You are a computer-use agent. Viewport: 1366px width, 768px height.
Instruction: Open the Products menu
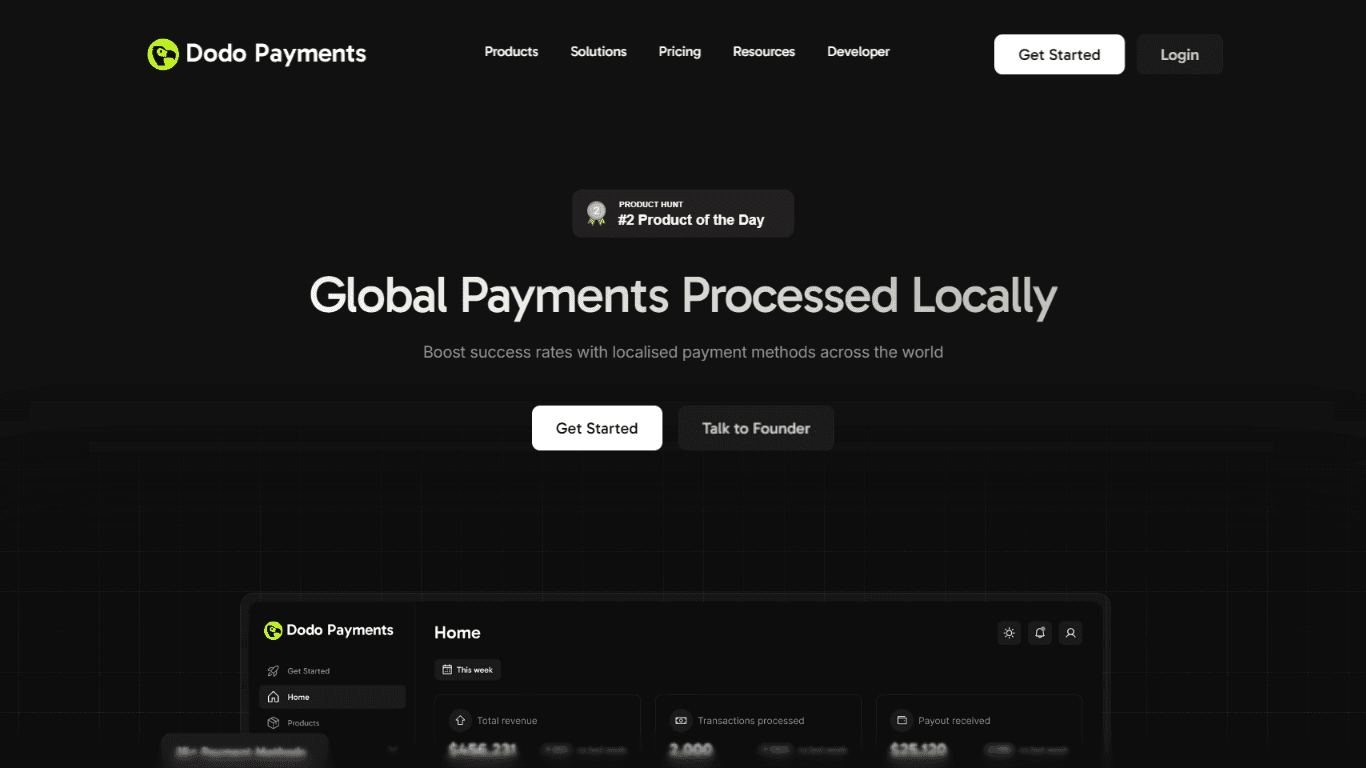tap(511, 52)
